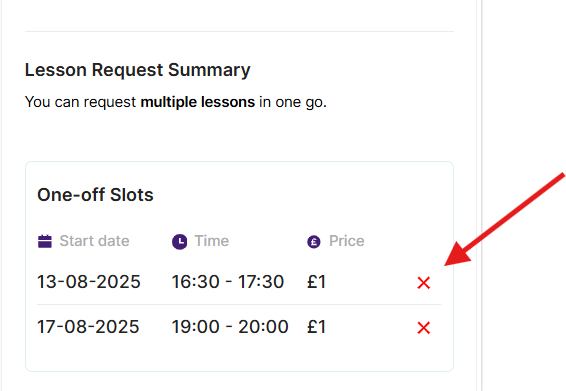Delete the 17-08-2025 slot using red X
Viewport: 566px width, 391px height.
point(423,328)
